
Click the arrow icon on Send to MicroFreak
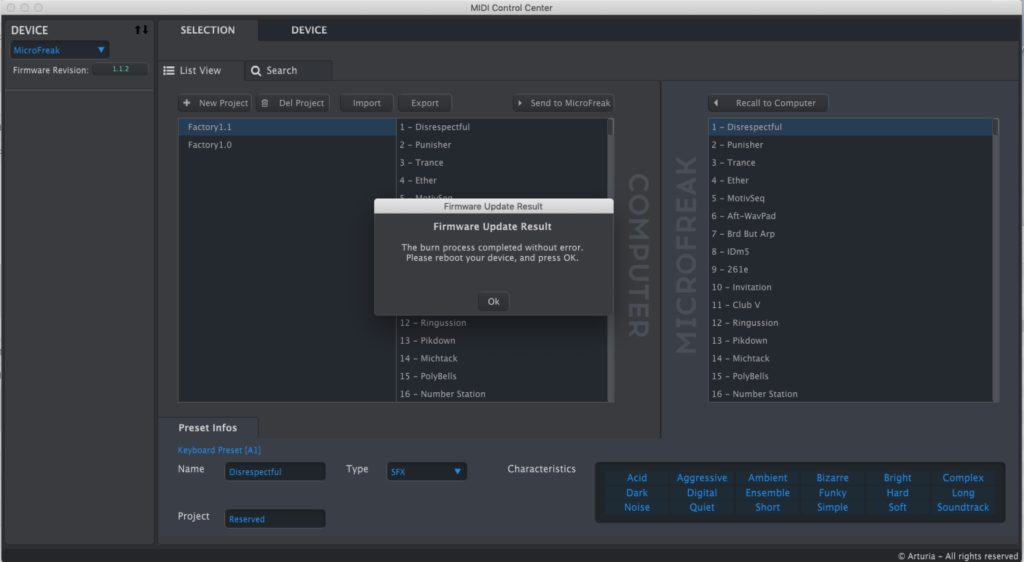[x=520, y=103]
